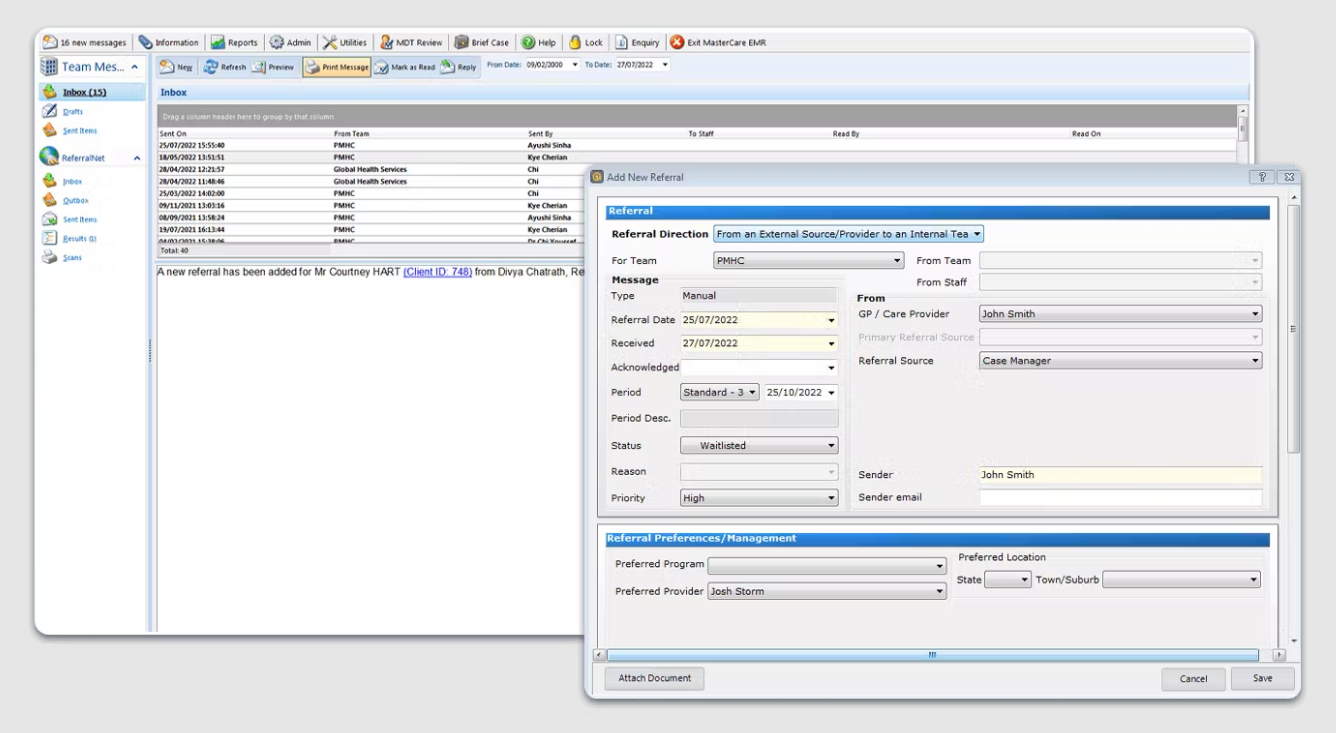Open Scans in the ReferralNet sidebar
The width and height of the screenshot is (1336, 733).
pyautogui.click(x=72, y=258)
